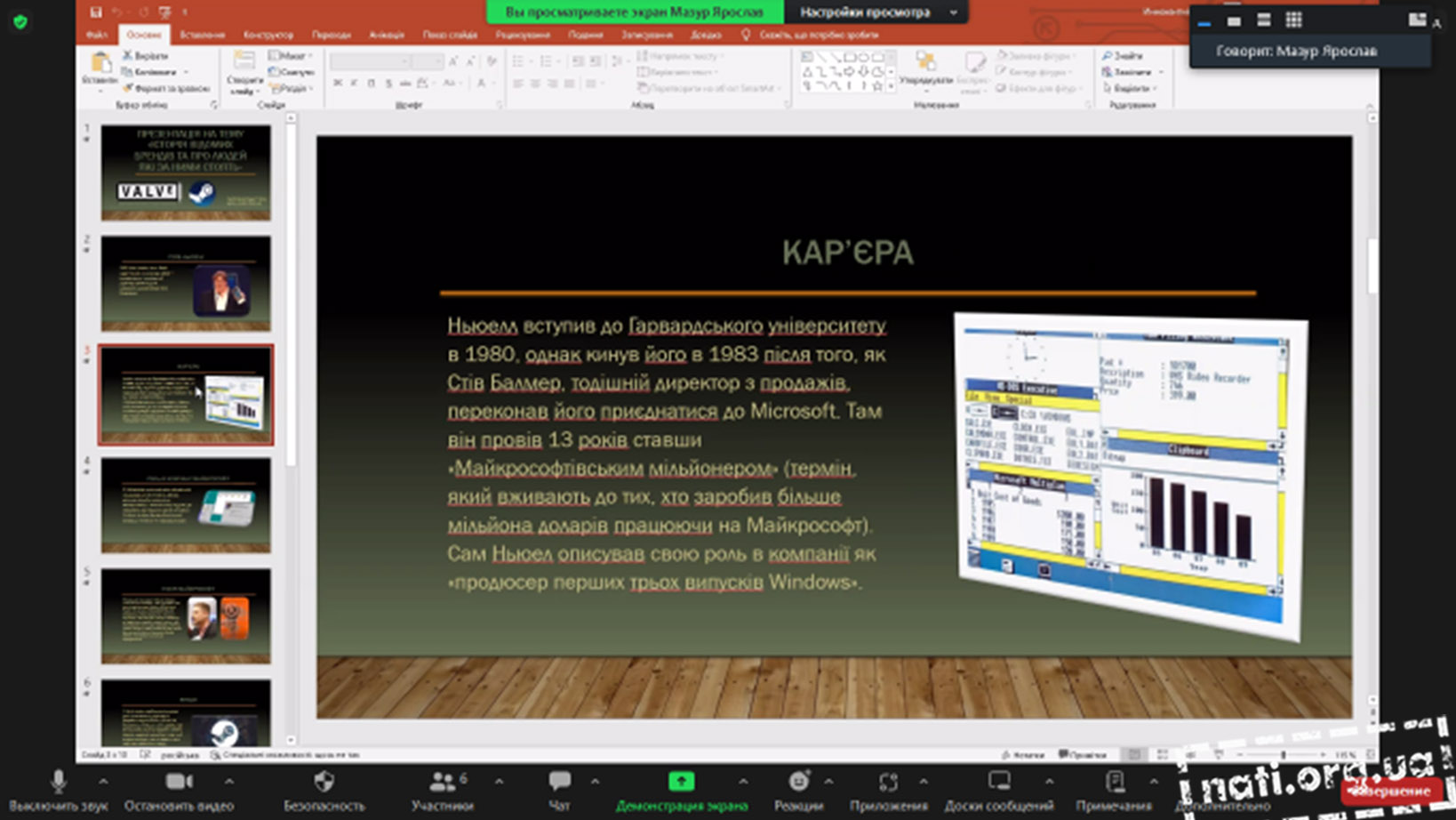
Task: Expand arrow next to Участники
Action: point(499,782)
